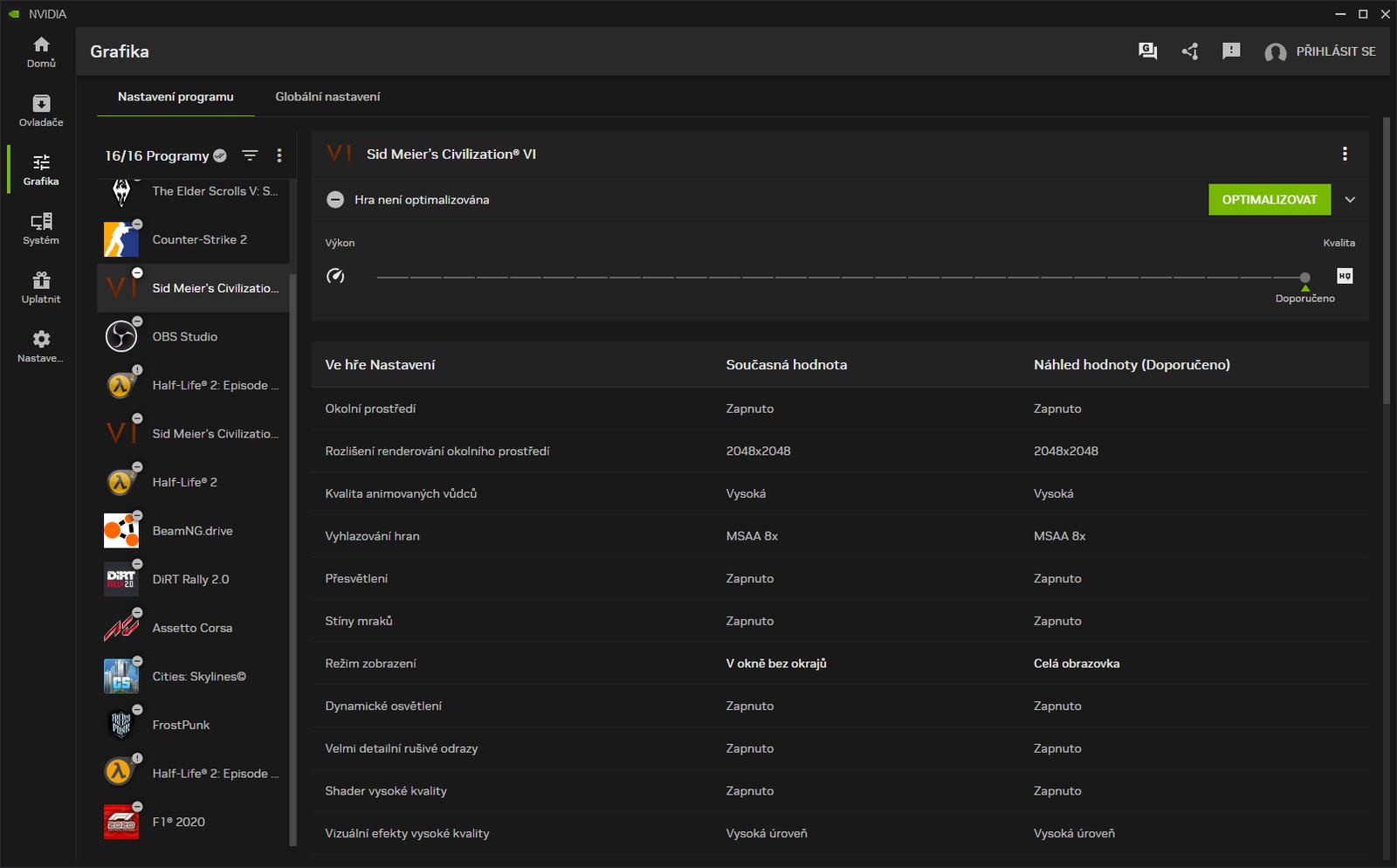Open the Ovladače drivers section
Viewport: 1397px width, 868px height.
pos(41,110)
